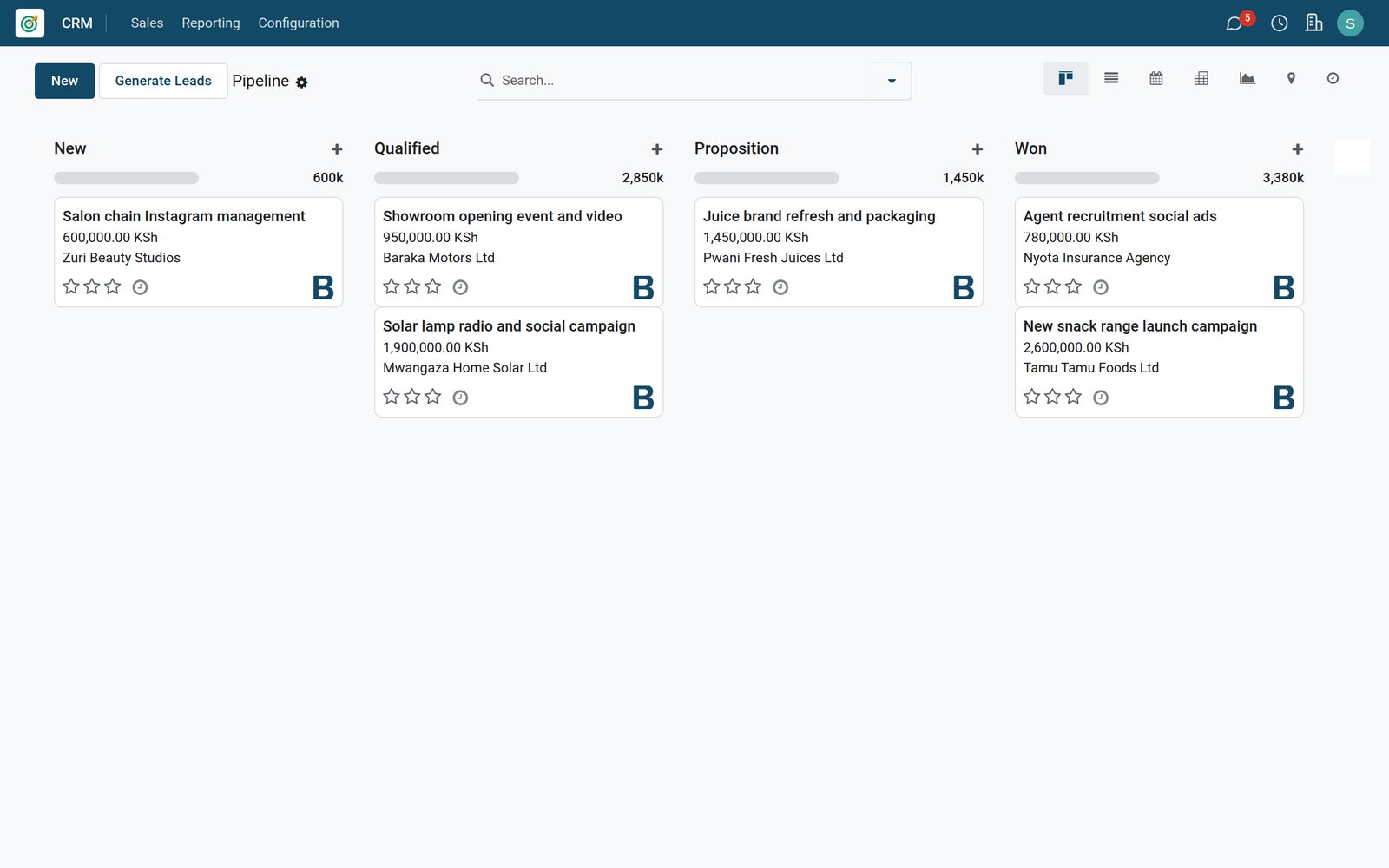Open the activities clock icon in navbar

coord(1279,23)
